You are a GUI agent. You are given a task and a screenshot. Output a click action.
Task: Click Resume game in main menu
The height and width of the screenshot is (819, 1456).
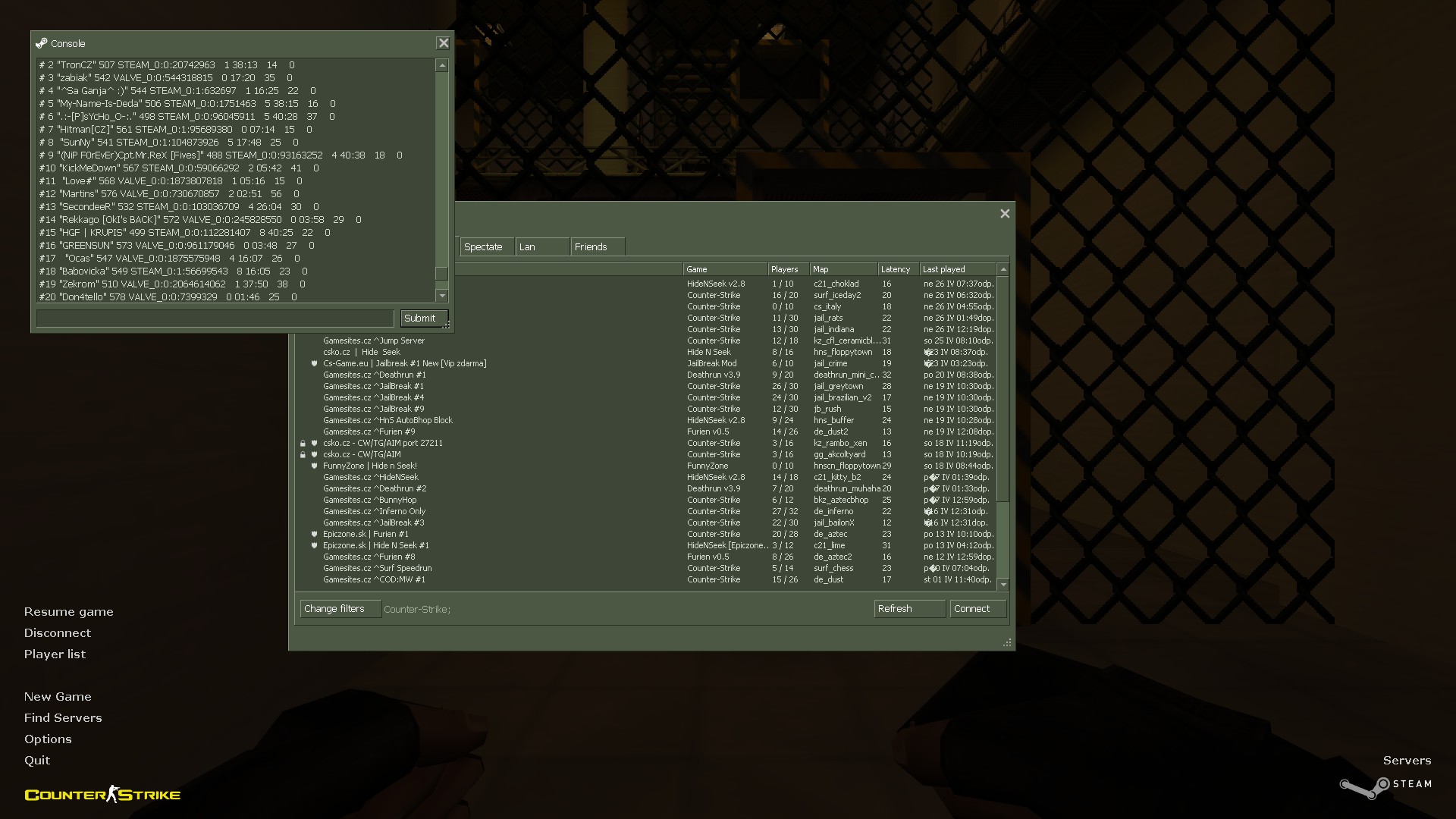[69, 612]
